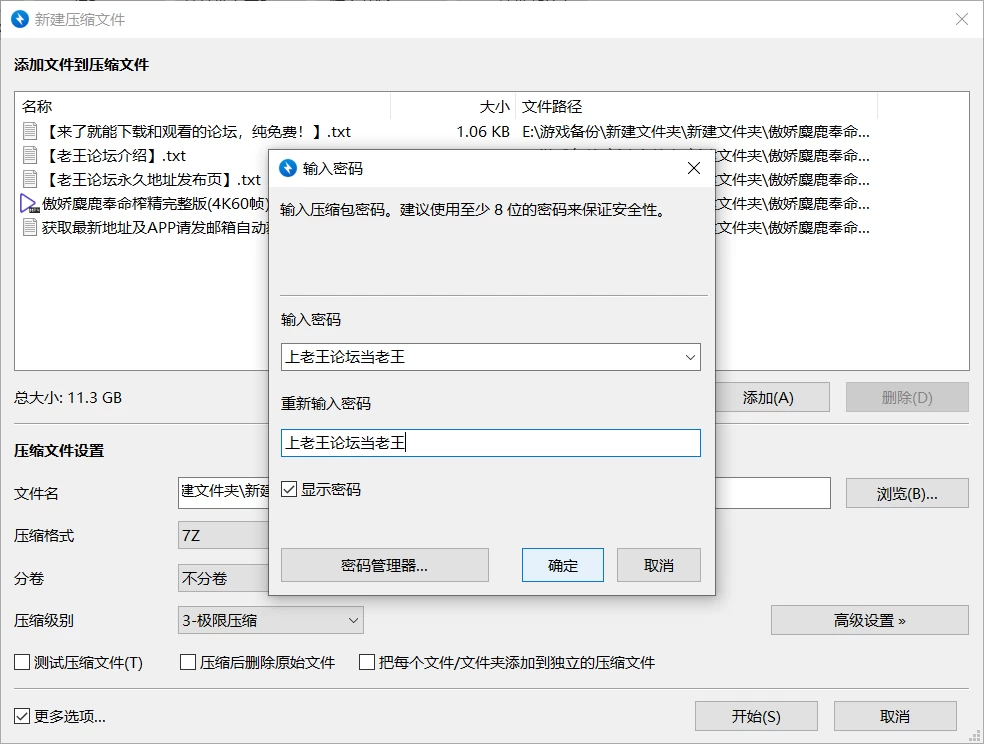Click the 文件路径 column header
This screenshot has height=744, width=984.
point(697,107)
